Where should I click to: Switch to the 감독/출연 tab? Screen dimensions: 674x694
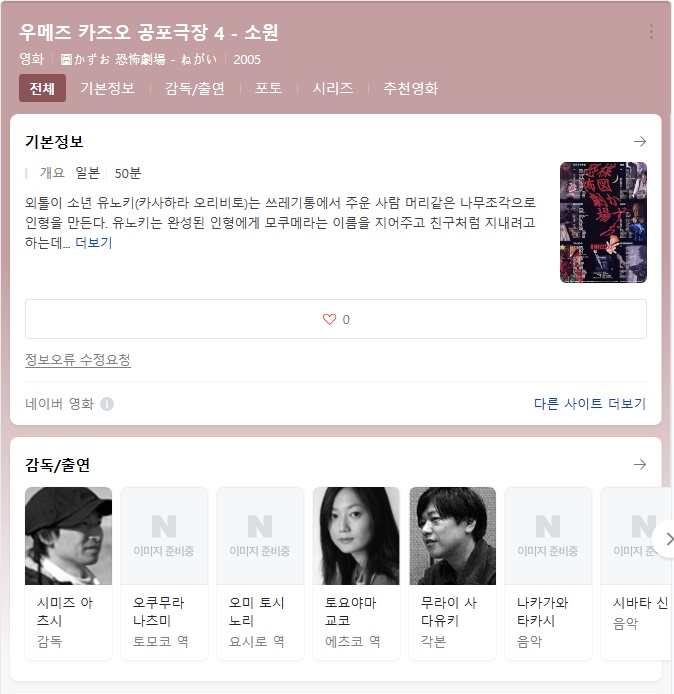click(x=195, y=88)
